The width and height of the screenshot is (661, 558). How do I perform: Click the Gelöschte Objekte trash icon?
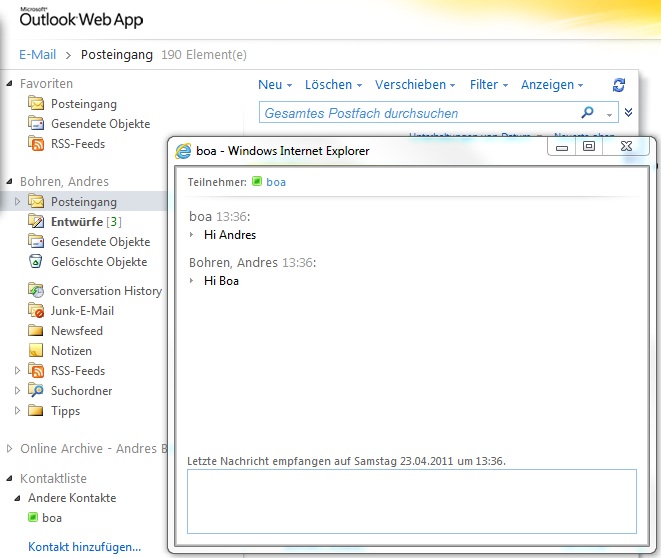coord(36,261)
